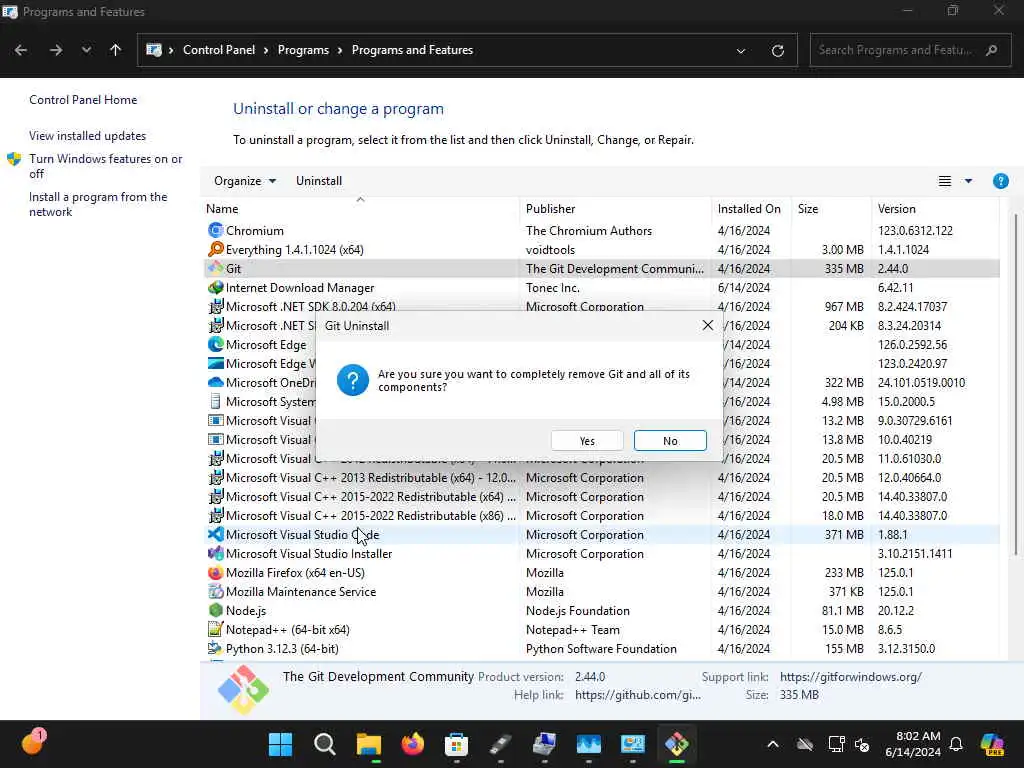Click the Microsoft Edge icon in list
This screenshot has width=1024, height=768.
(x=216, y=344)
